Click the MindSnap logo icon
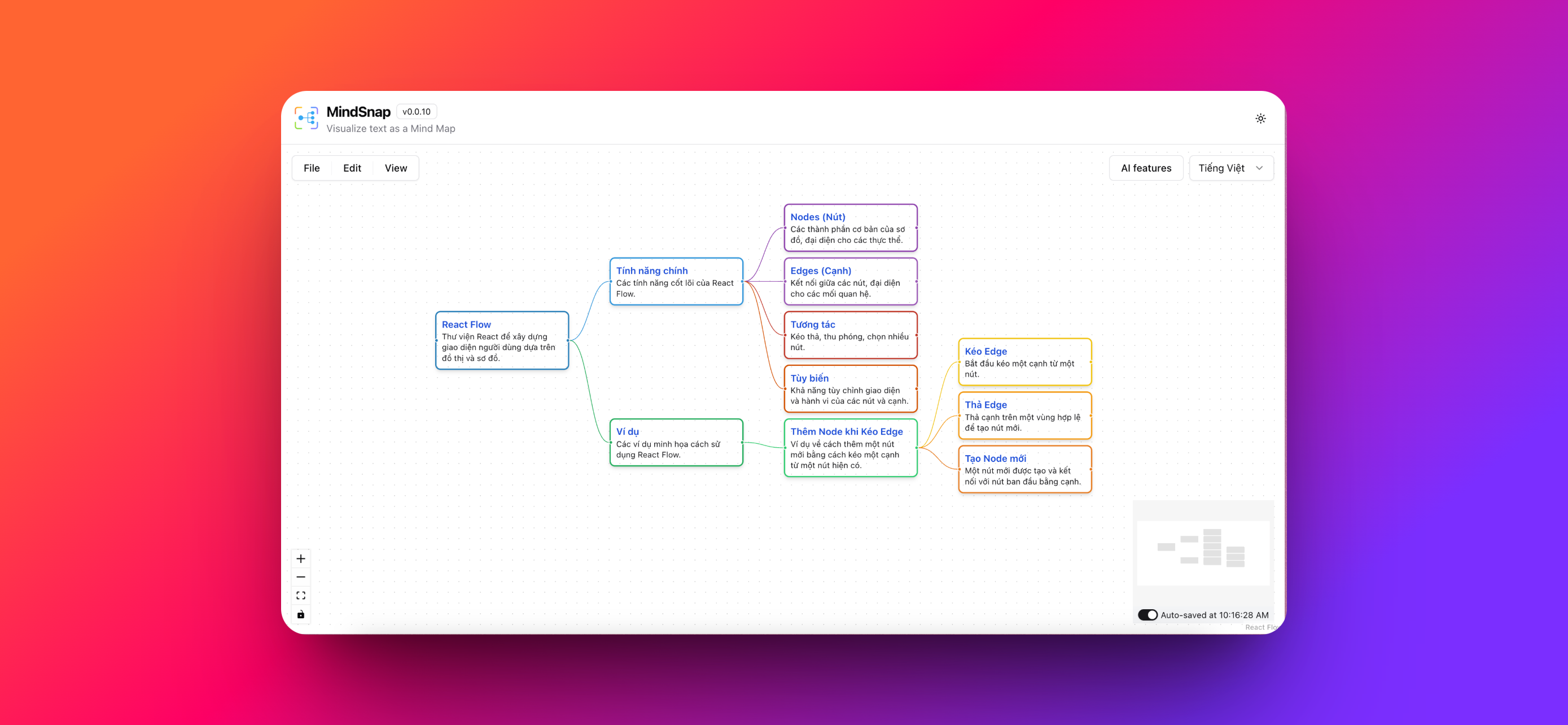The width and height of the screenshot is (1568, 725). (x=306, y=118)
